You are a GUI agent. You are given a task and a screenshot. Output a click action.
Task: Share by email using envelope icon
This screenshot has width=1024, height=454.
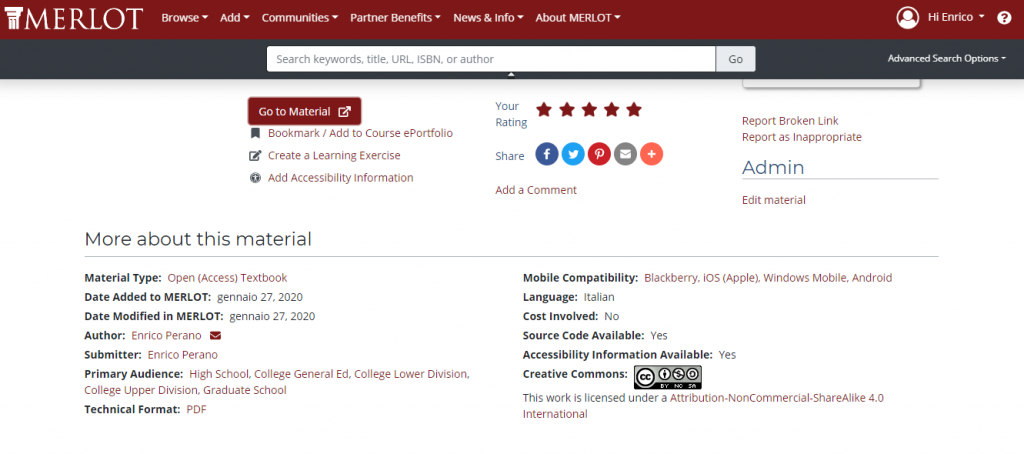[625, 154]
